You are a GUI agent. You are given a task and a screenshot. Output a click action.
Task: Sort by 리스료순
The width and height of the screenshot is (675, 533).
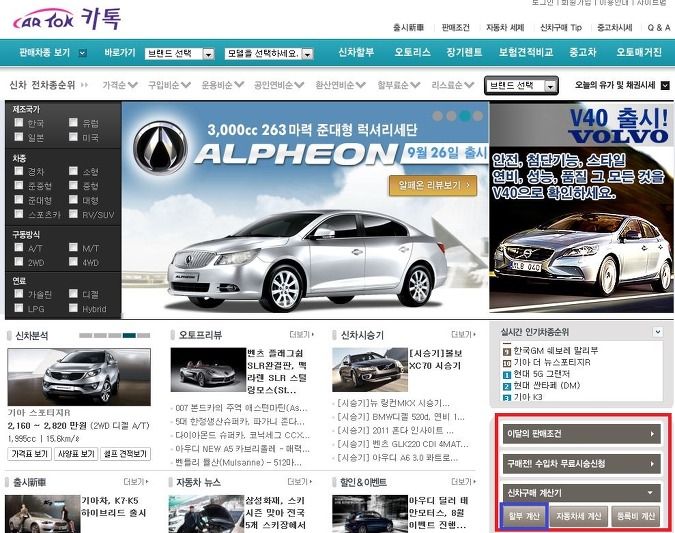tap(452, 85)
